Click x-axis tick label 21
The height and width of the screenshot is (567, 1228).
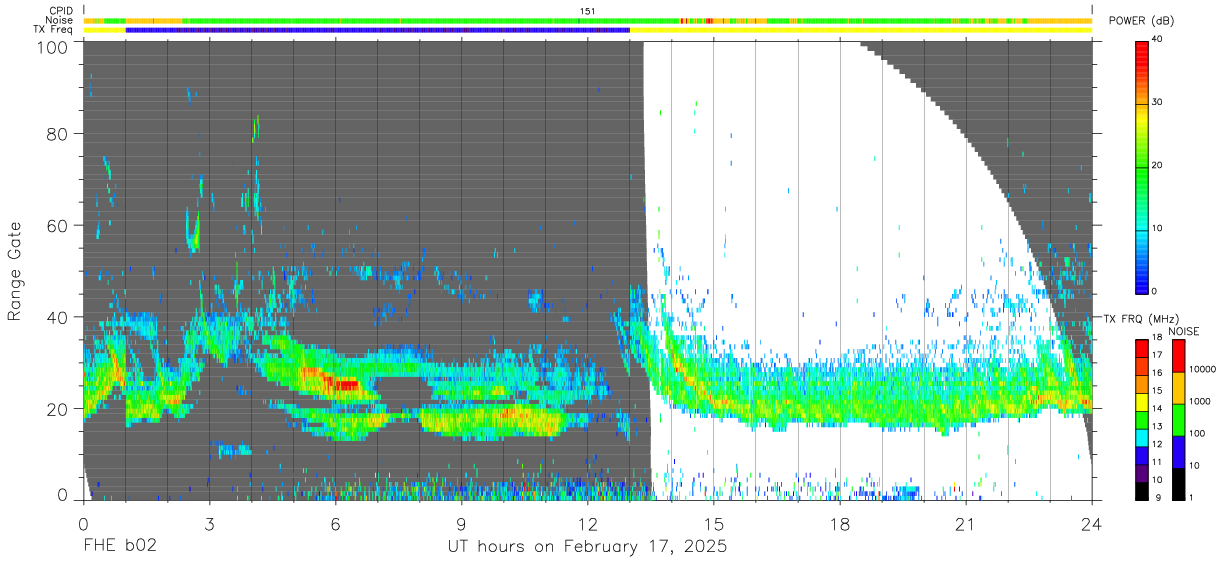point(966,523)
